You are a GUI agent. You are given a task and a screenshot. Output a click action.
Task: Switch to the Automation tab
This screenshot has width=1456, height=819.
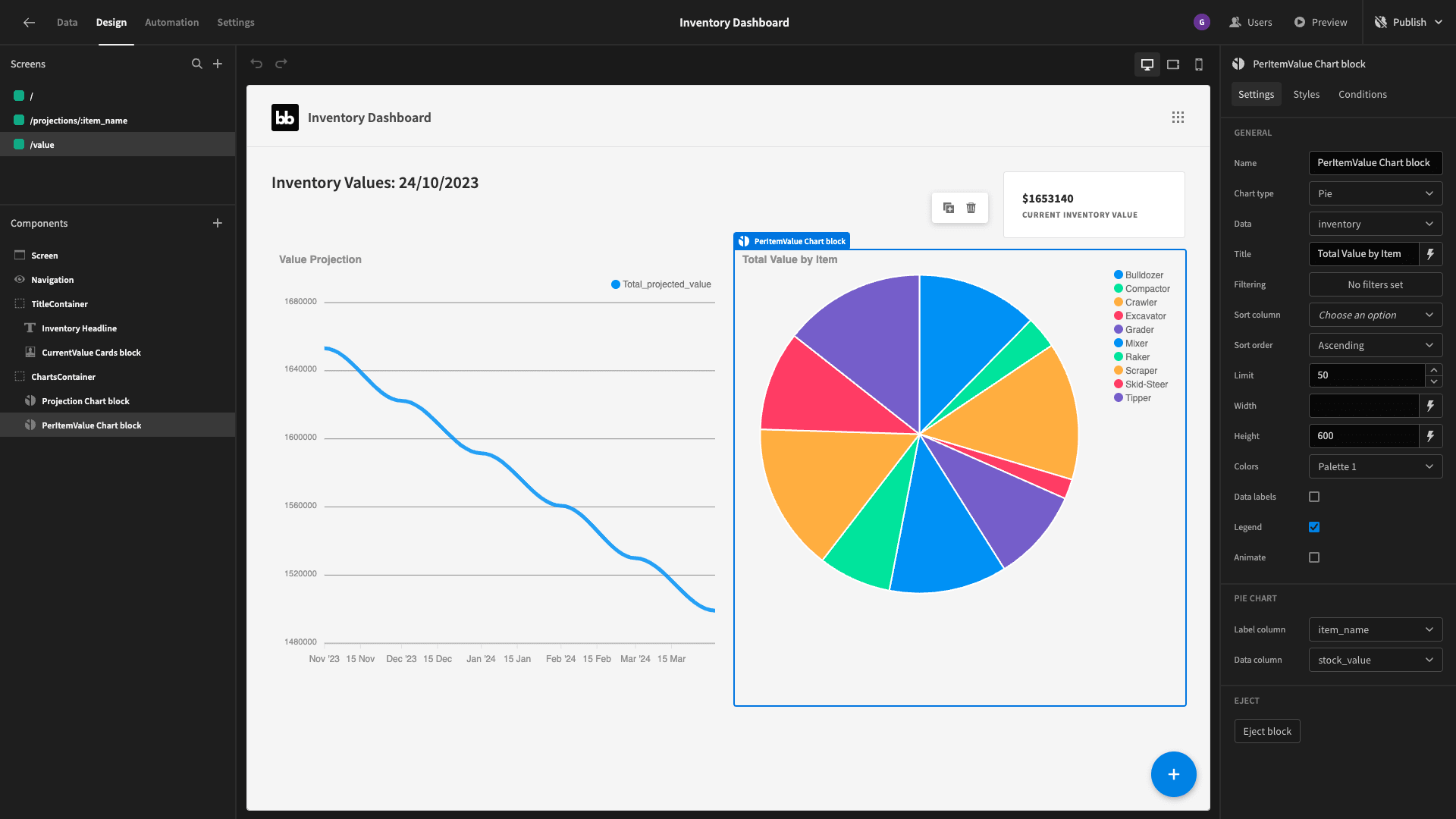[171, 23]
